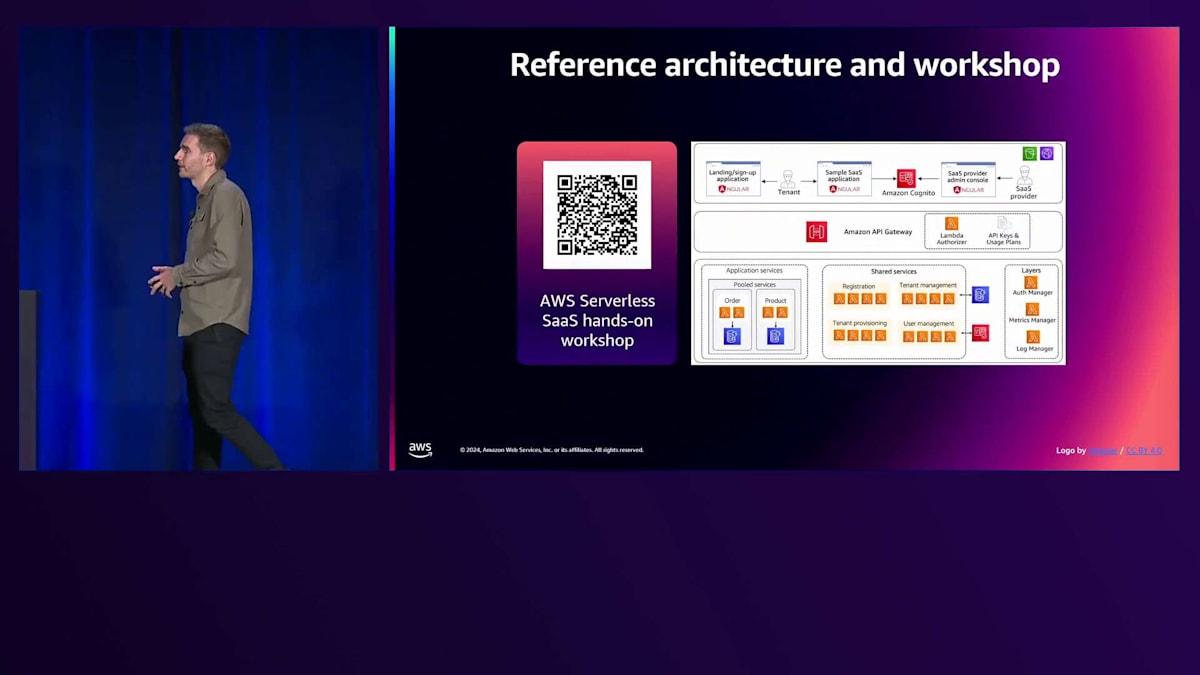Click the 'Reference architecture and workshop' title
The width and height of the screenshot is (1200, 675).
(x=785, y=65)
